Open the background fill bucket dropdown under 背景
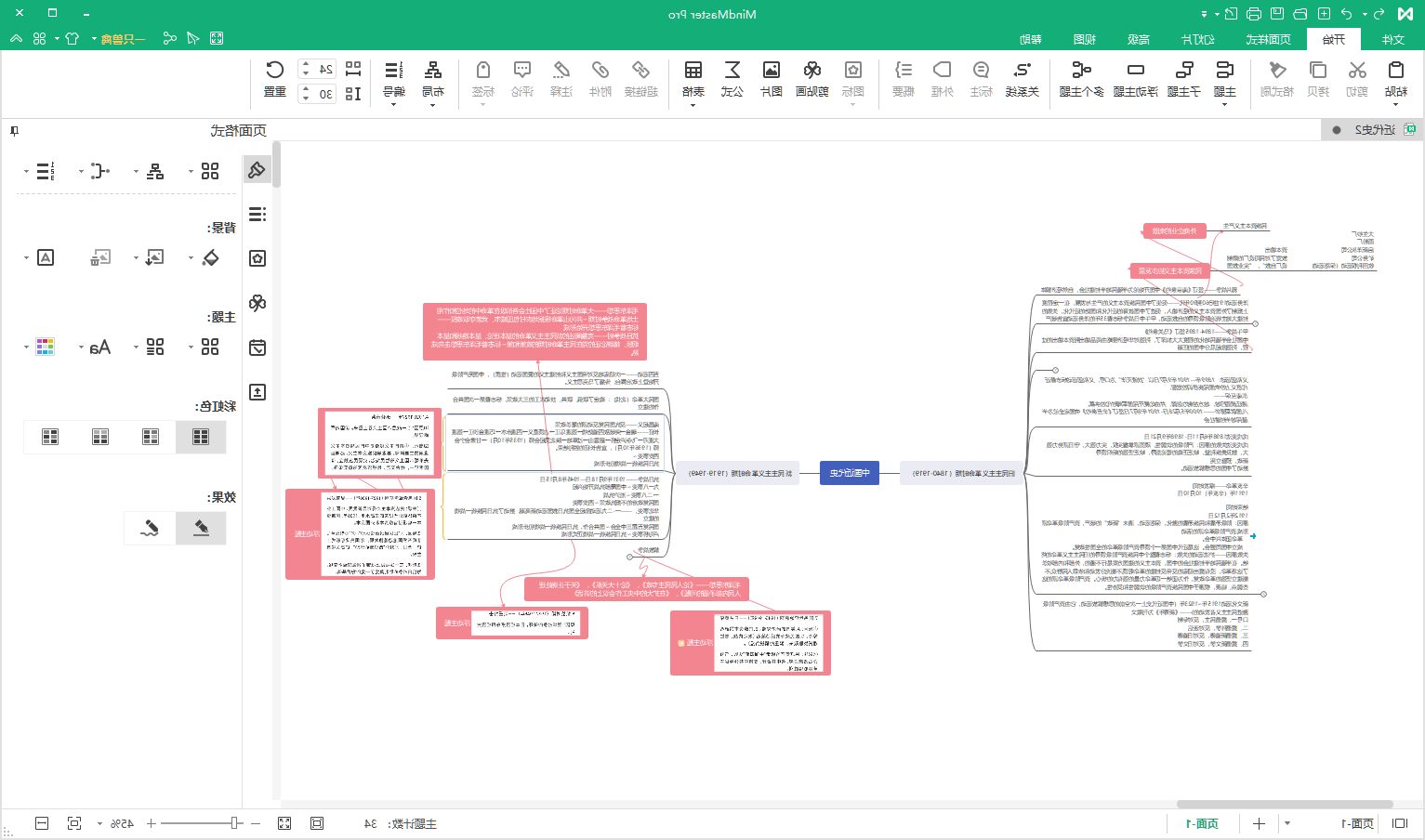1425x840 pixels. point(191,257)
